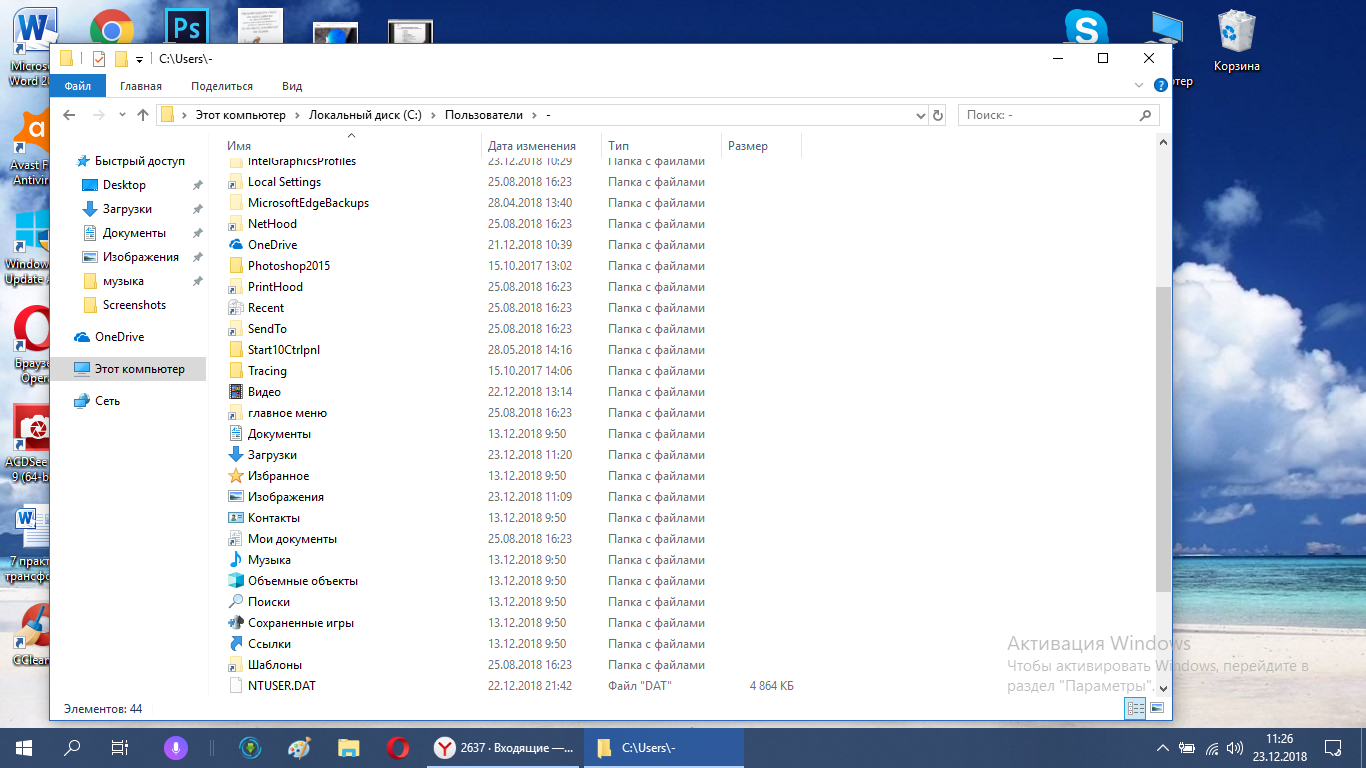1366x768 pixels.
Task: Select the Контакты folder icon
Action: (236, 518)
